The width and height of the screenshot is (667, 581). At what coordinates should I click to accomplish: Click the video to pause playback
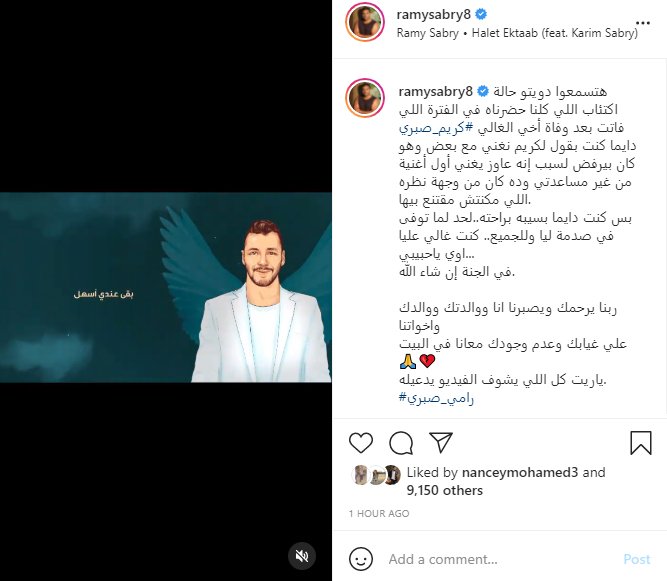tap(166, 287)
